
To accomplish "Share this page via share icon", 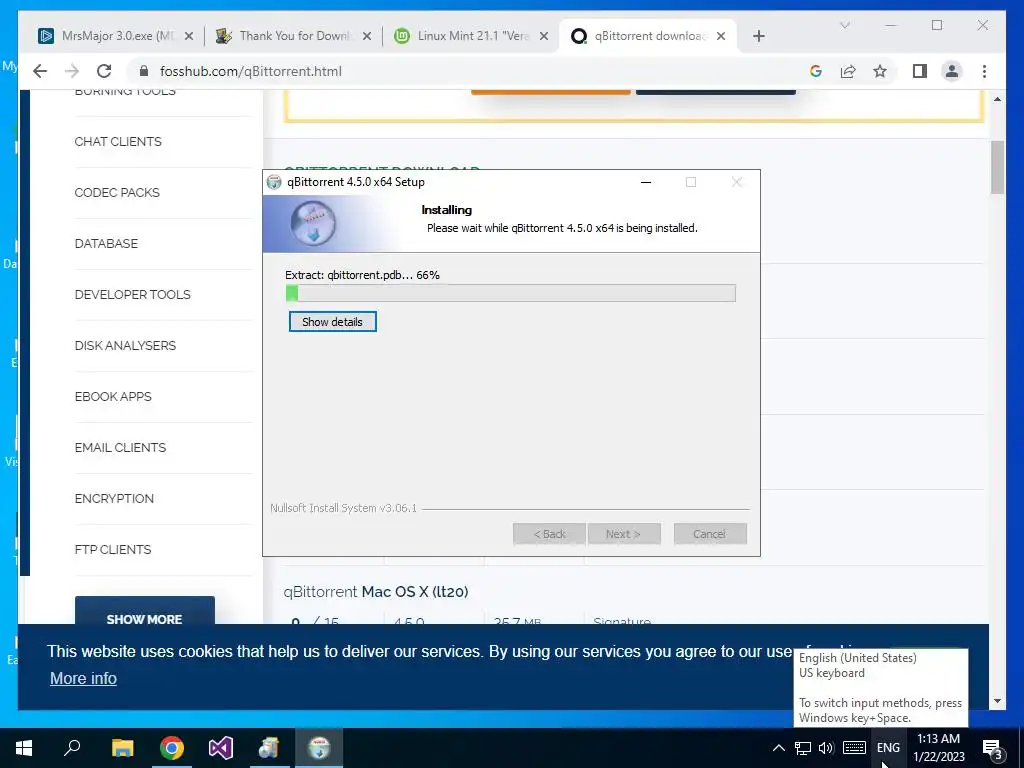I will tap(848, 71).
